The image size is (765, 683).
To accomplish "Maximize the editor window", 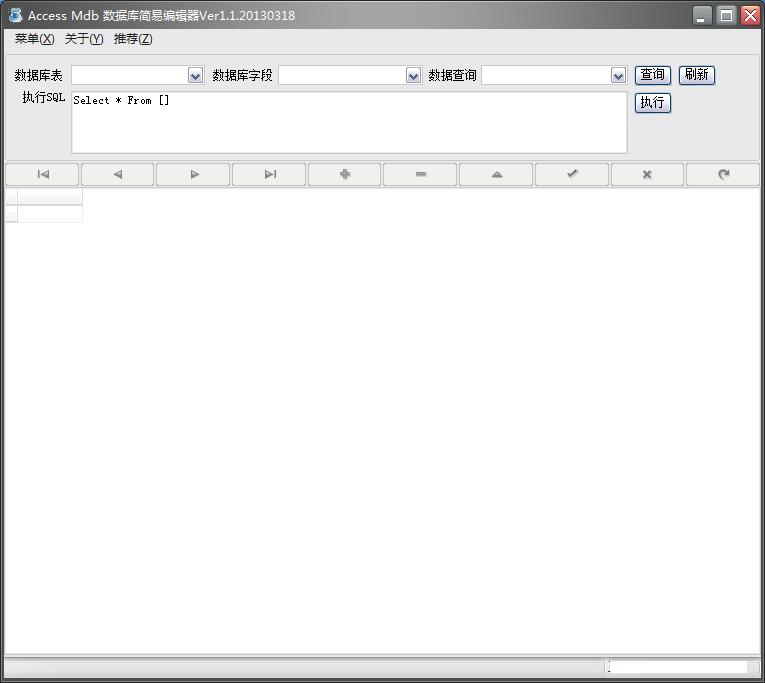I will tap(726, 16).
